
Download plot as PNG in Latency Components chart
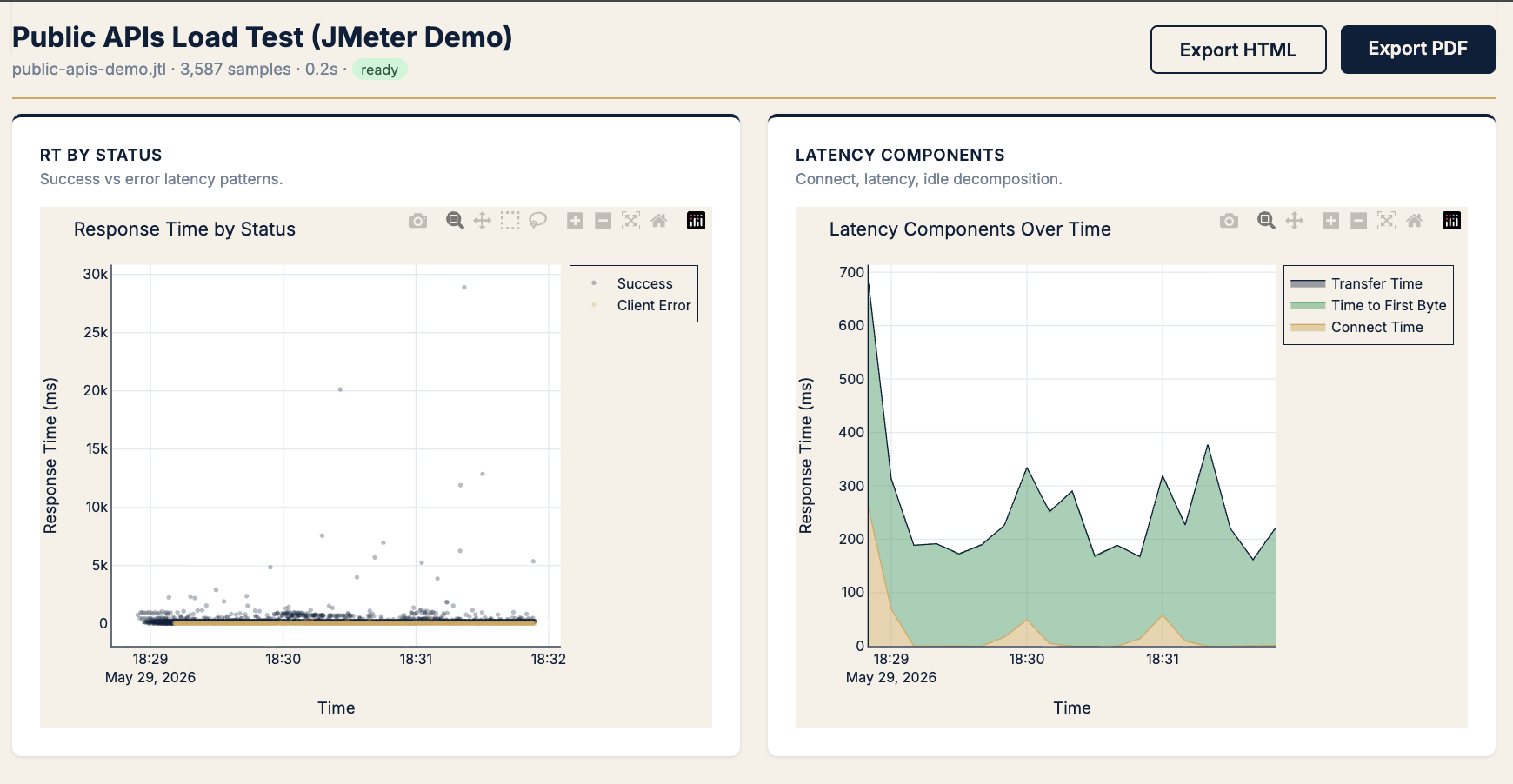(1229, 221)
